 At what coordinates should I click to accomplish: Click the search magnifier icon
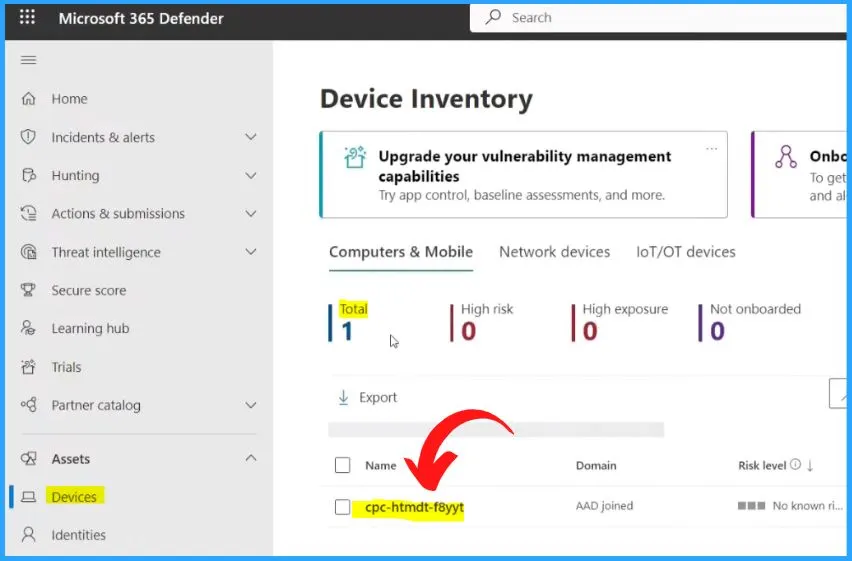[x=493, y=17]
